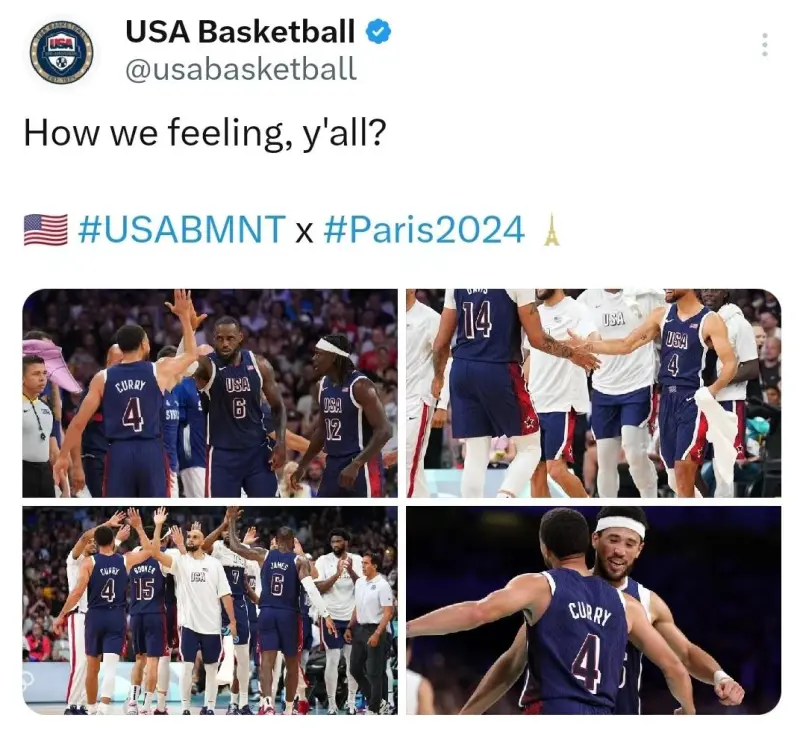Viewport: 800px width, 747px height.
Task: Open the @usabasketball handle
Action: (x=240, y=68)
